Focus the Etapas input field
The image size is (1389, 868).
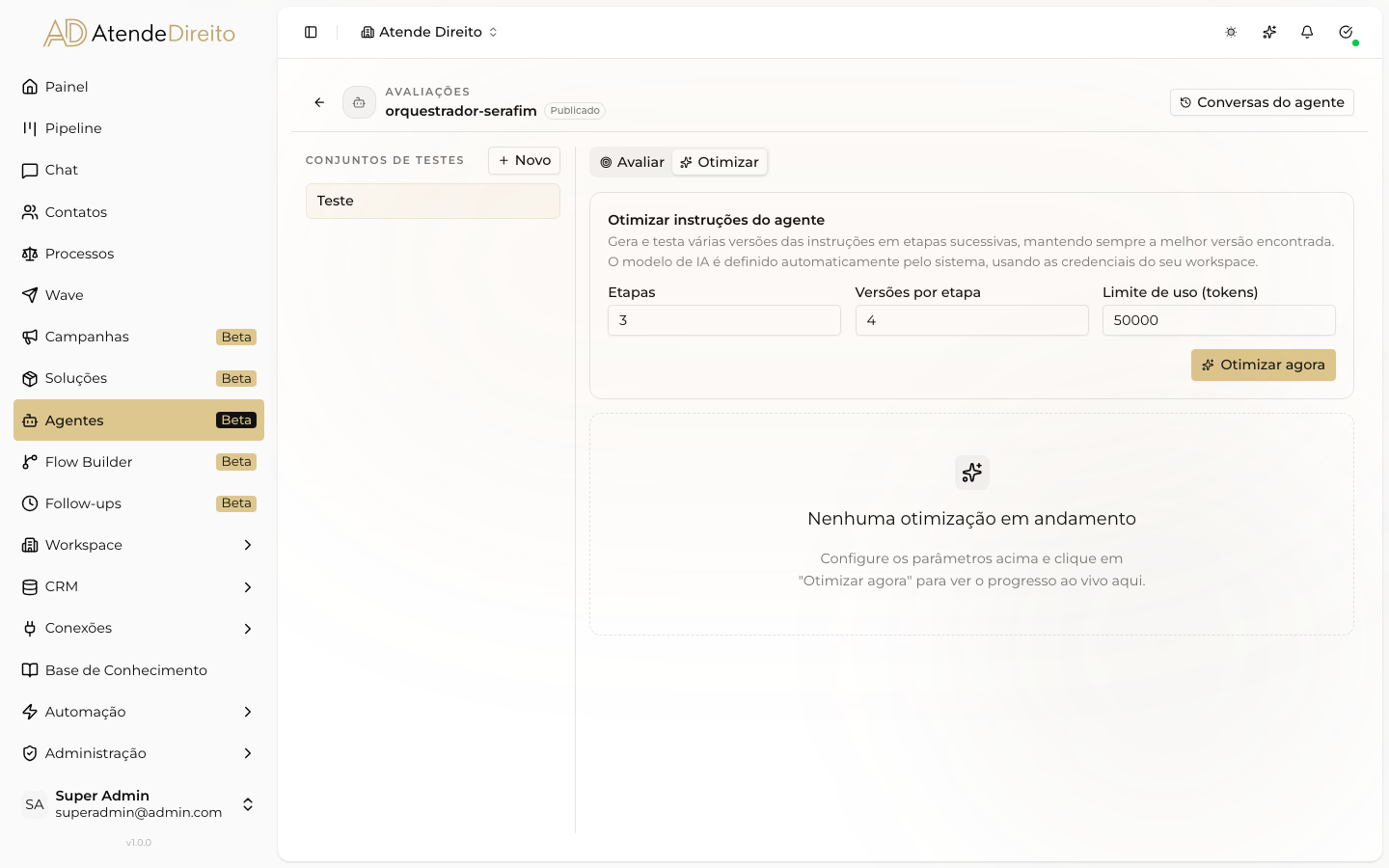pos(724,320)
